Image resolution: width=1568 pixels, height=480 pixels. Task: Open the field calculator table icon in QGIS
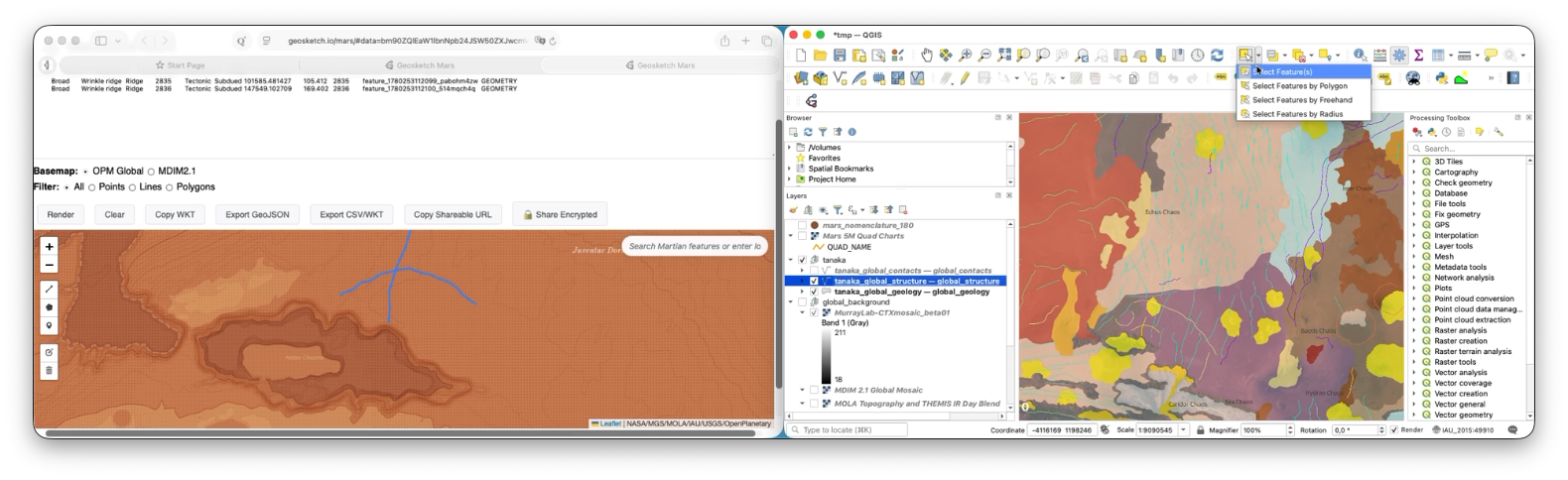click(x=1379, y=56)
